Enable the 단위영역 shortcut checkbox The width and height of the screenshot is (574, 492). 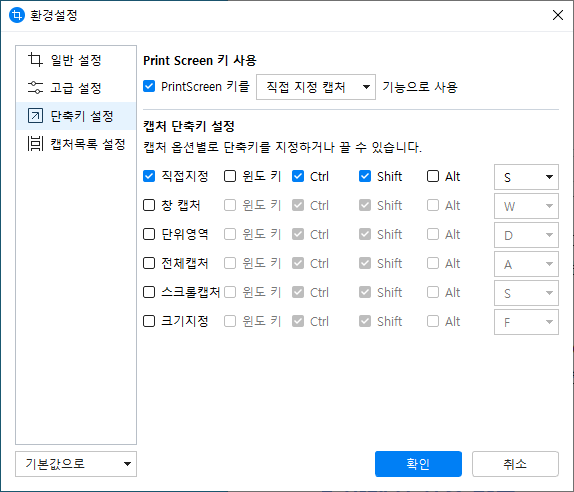(x=149, y=234)
